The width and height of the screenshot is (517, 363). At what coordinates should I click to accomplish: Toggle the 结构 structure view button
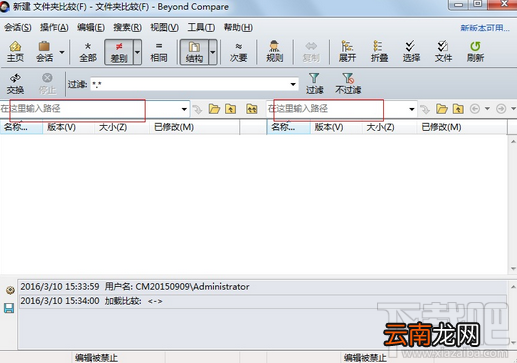194,52
